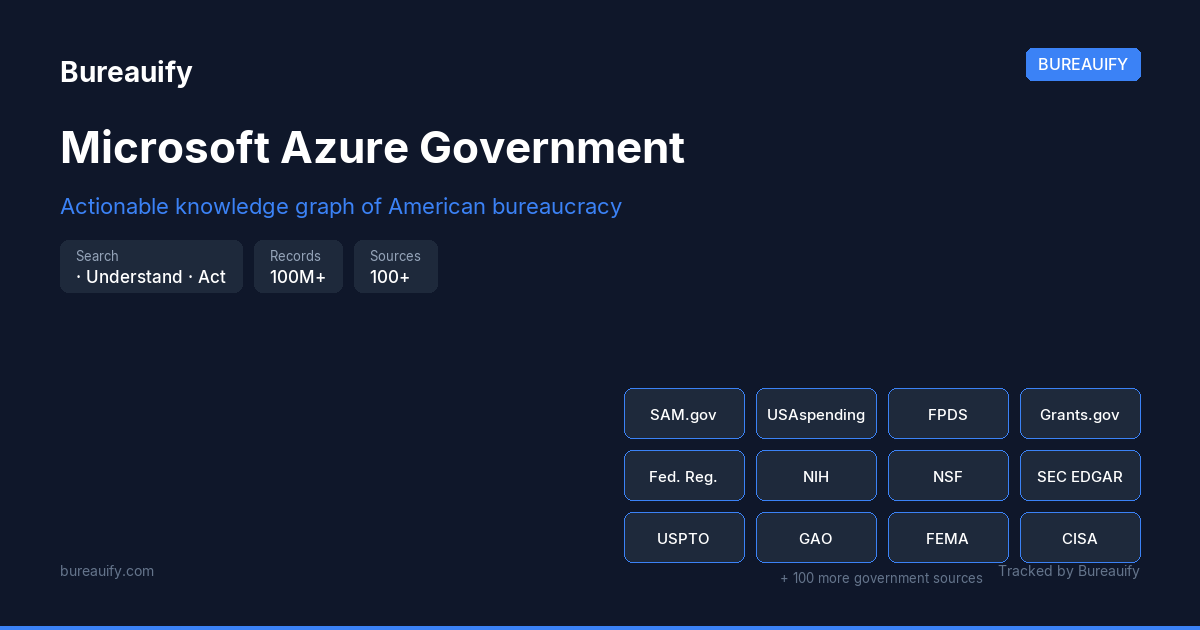Select the Grants.gov source tile
1200x630 pixels.
tap(1080, 414)
